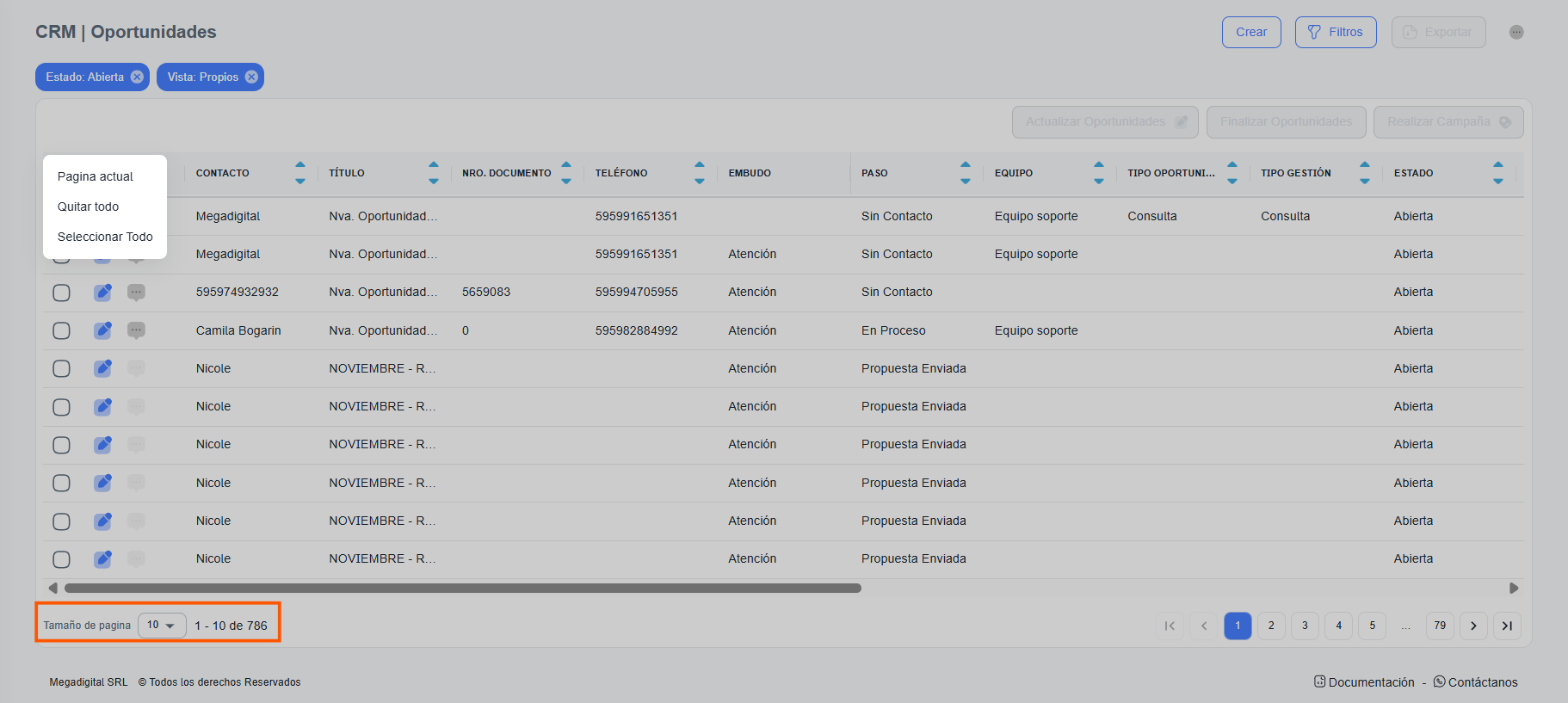Go to the last page icon
The height and width of the screenshot is (703, 1568).
coord(1507,626)
